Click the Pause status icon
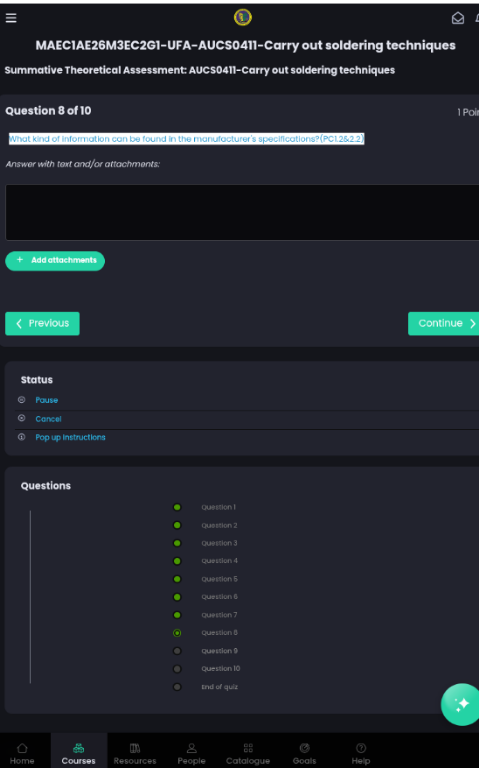The image size is (479, 768). pyautogui.click(x=22, y=400)
